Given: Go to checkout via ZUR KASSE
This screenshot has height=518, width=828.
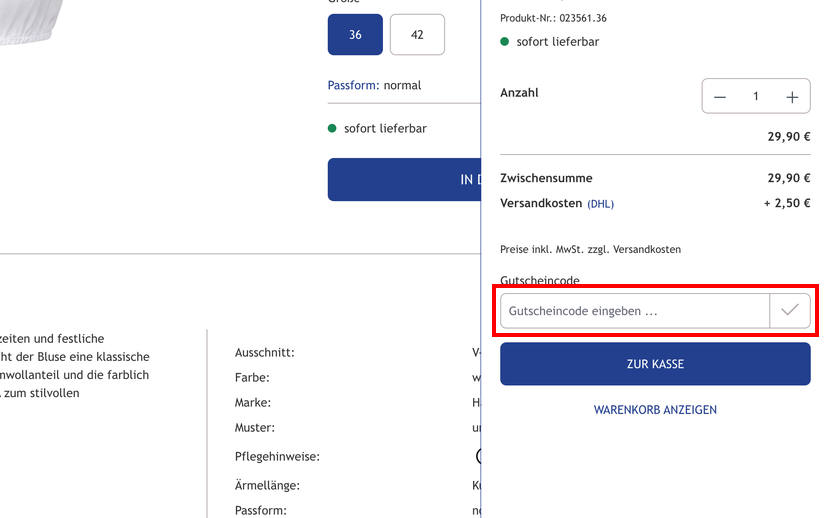Looking at the screenshot, I should [x=655, y=364].
